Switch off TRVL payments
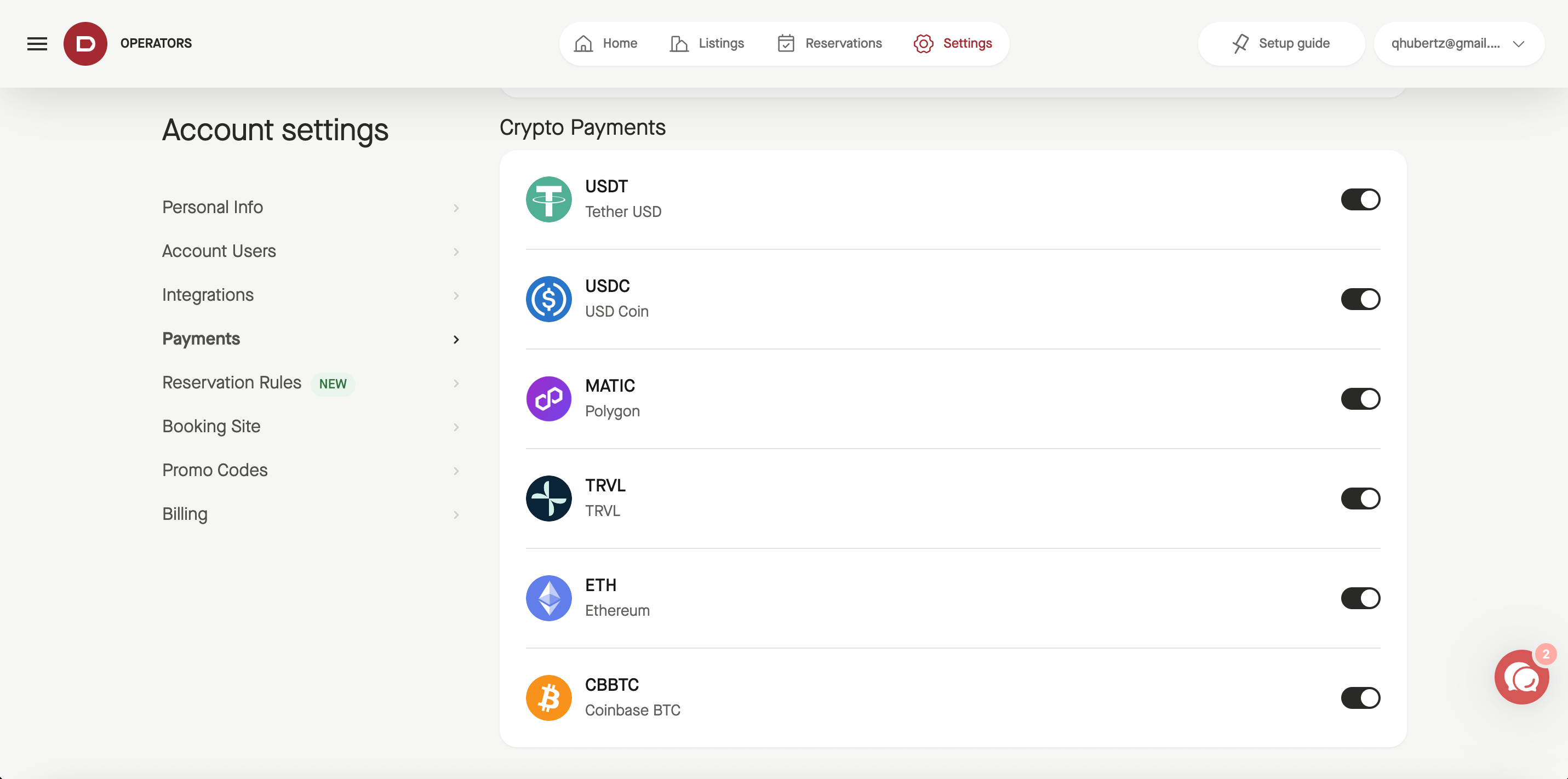The image size is (1568, 779). point(1360,499)
